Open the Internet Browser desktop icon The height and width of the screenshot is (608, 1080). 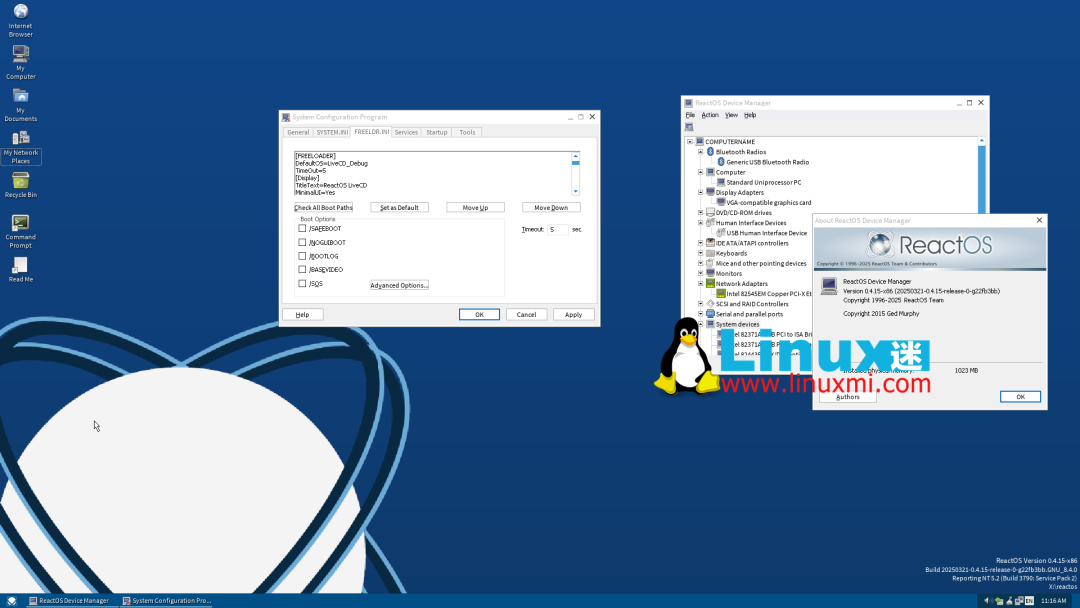click(21, 20)
